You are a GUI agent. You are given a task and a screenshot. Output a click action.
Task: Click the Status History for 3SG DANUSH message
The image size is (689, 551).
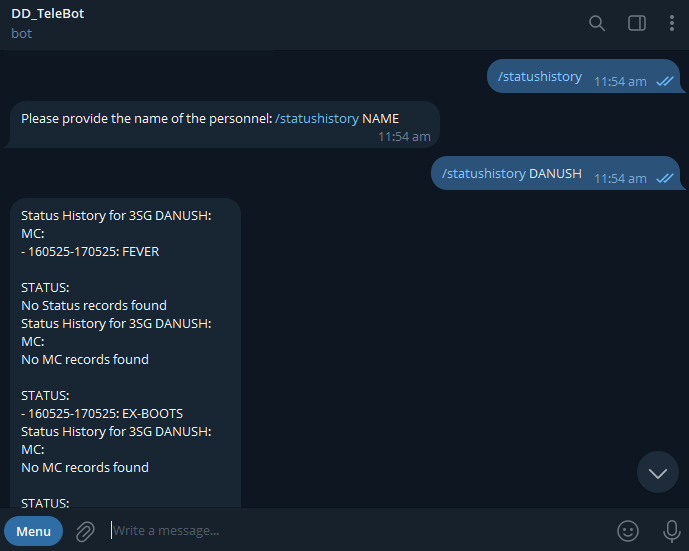pyautogui.click(x=115, y=216)
